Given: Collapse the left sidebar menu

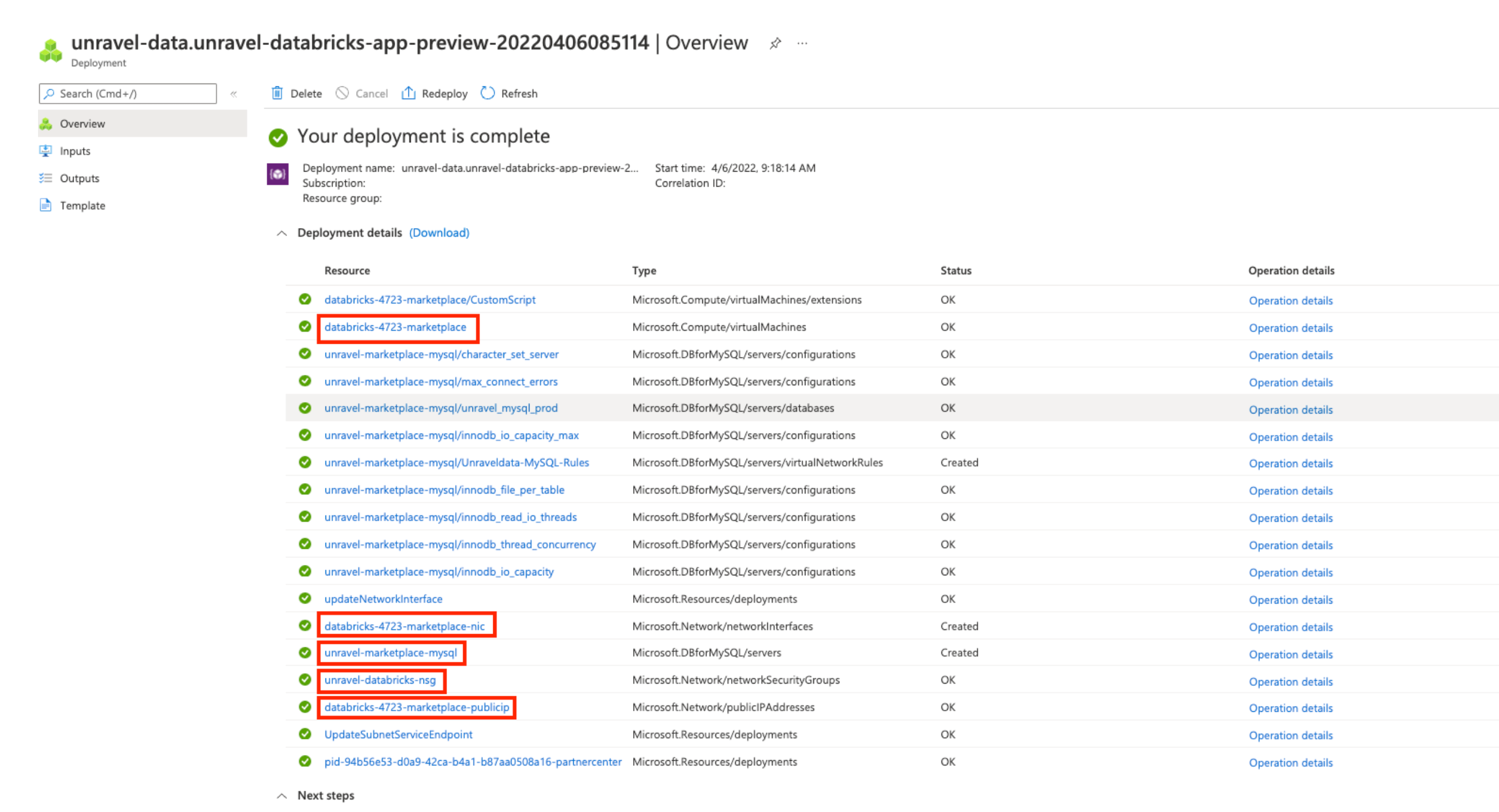Looking at the screenshot, I should tap(233, 94).
